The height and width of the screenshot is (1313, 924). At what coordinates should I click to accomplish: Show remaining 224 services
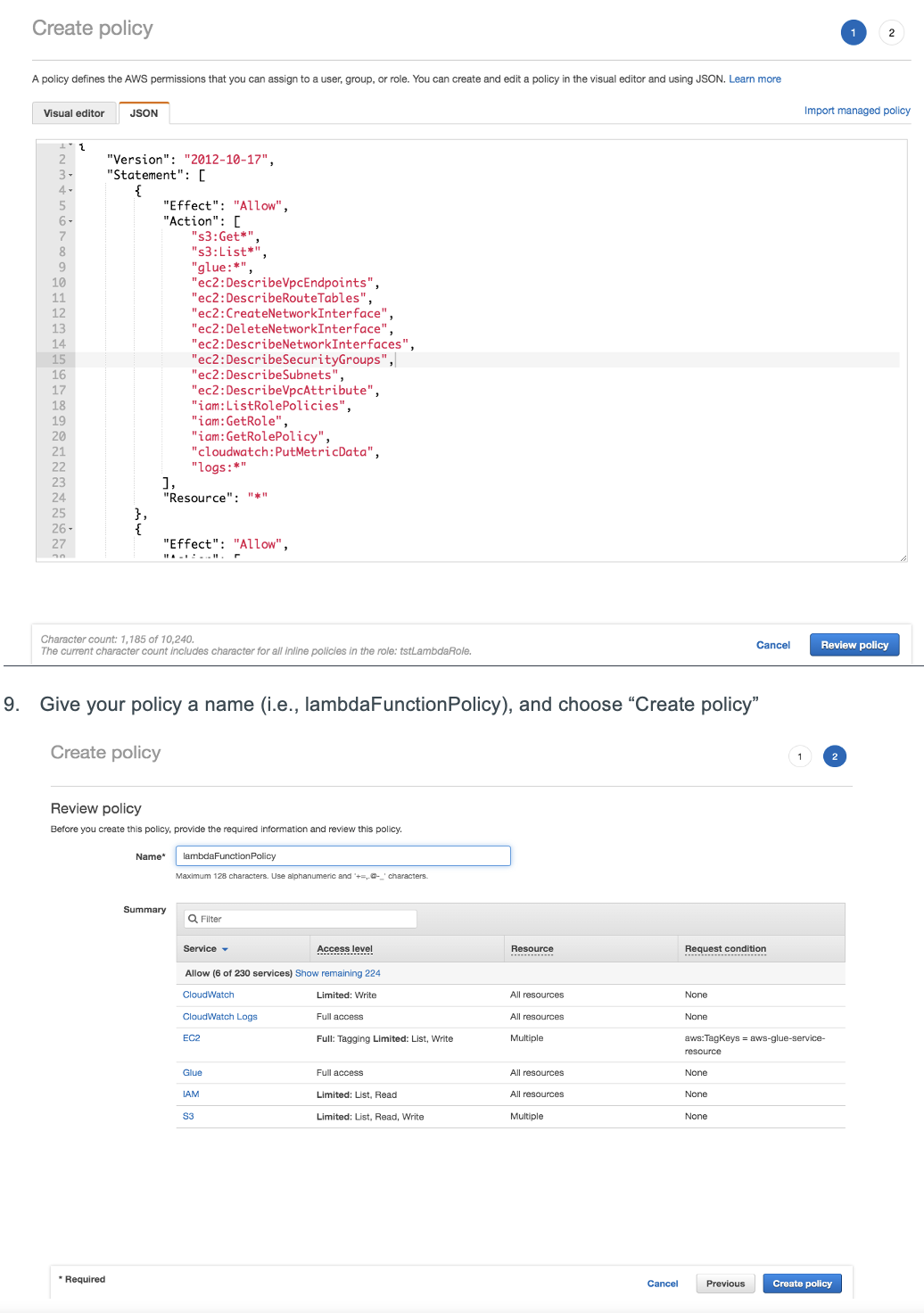(337, 973)
